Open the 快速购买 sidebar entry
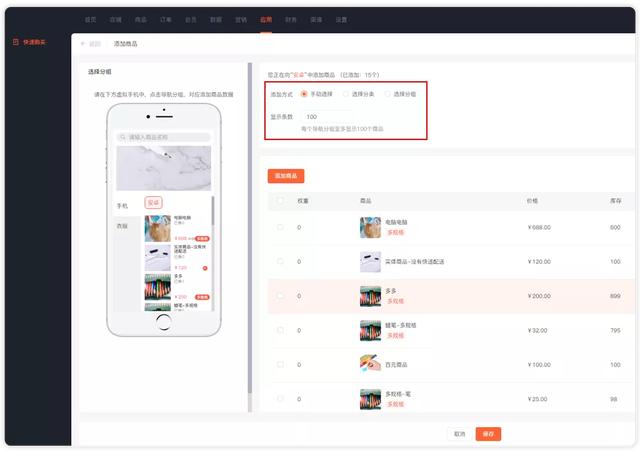 click(x=29, y=42)
